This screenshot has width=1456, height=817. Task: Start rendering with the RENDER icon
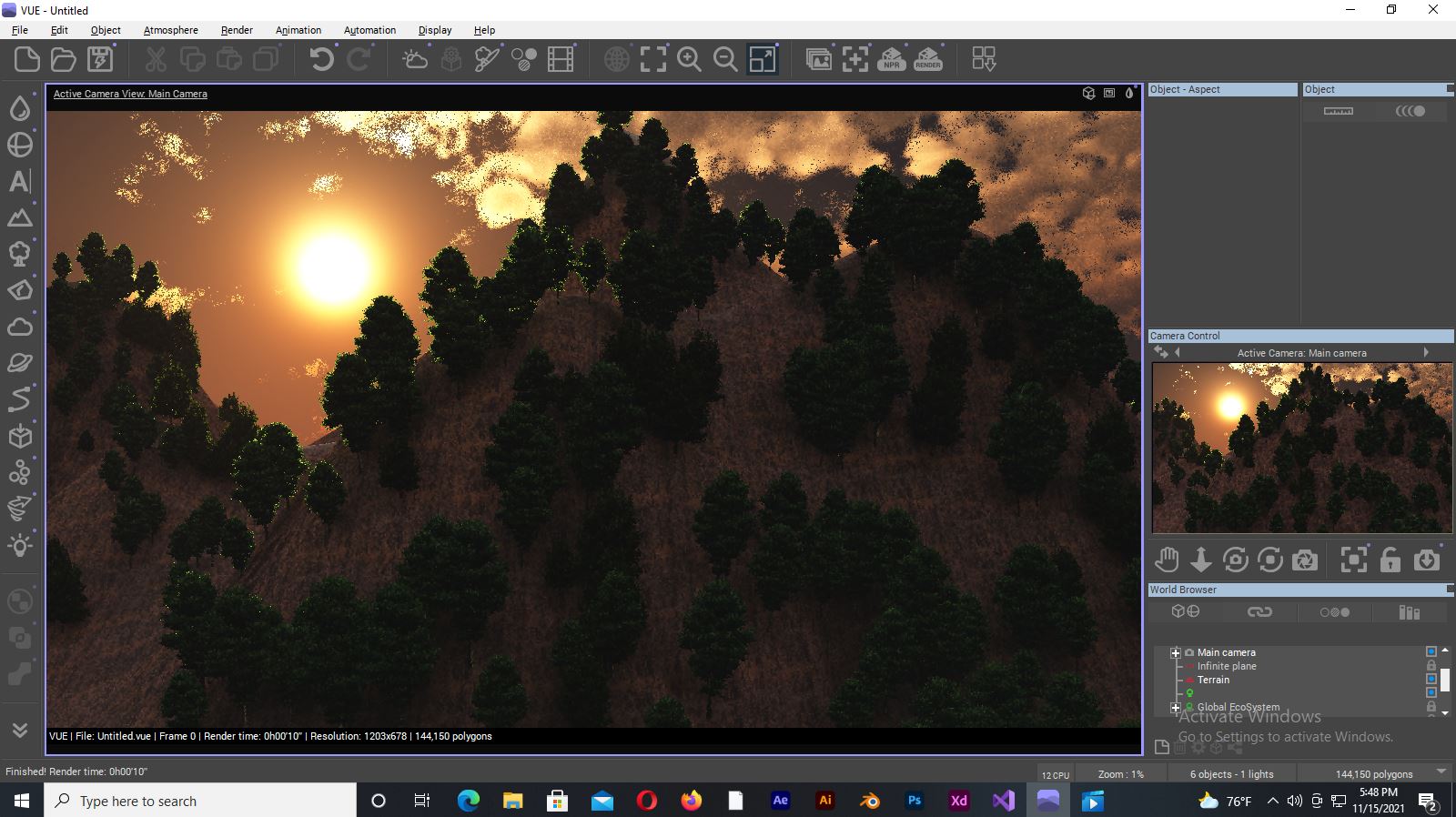click(x=928, y=60)
